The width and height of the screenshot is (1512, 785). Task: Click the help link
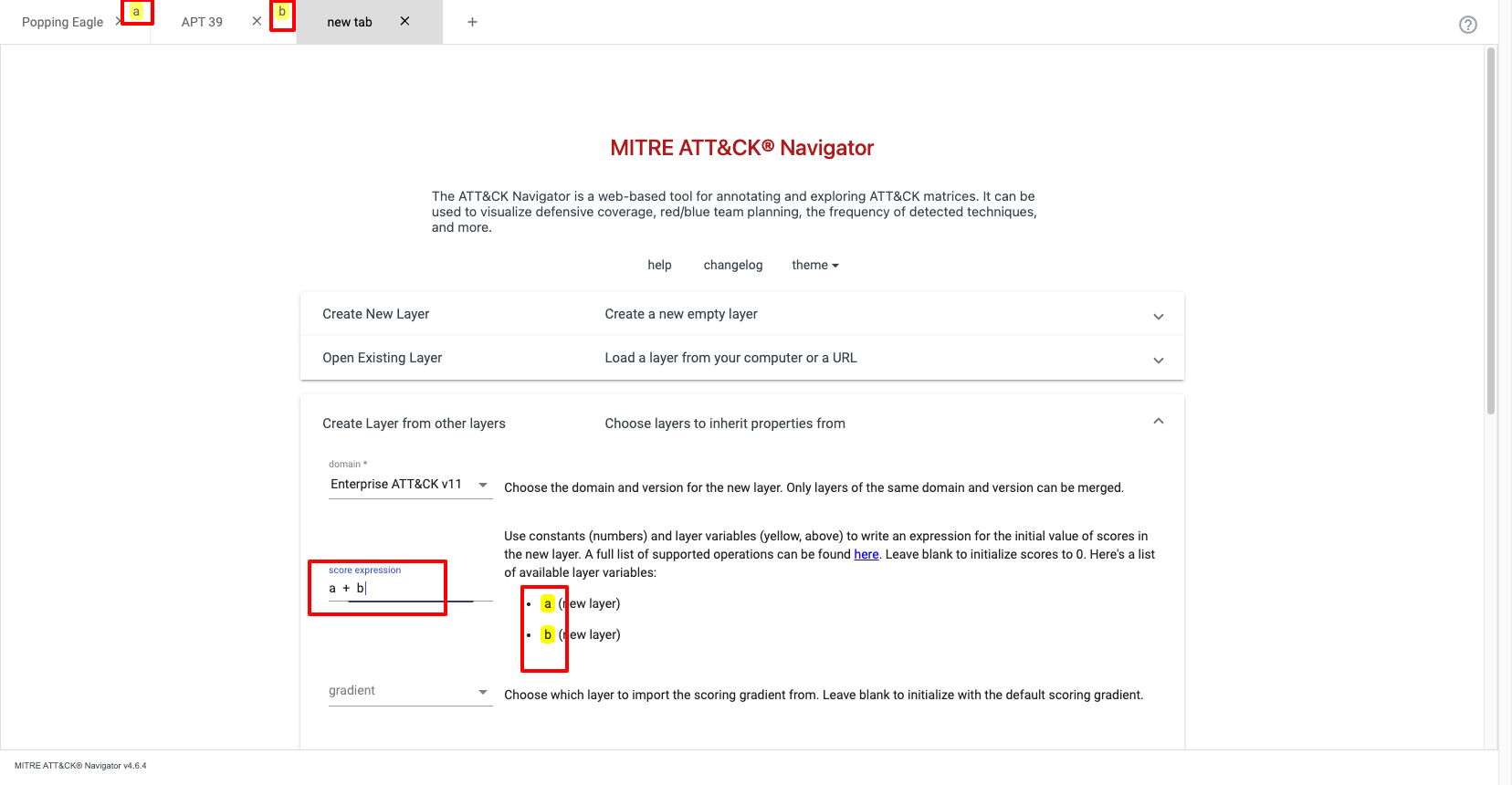click(659, 265)
